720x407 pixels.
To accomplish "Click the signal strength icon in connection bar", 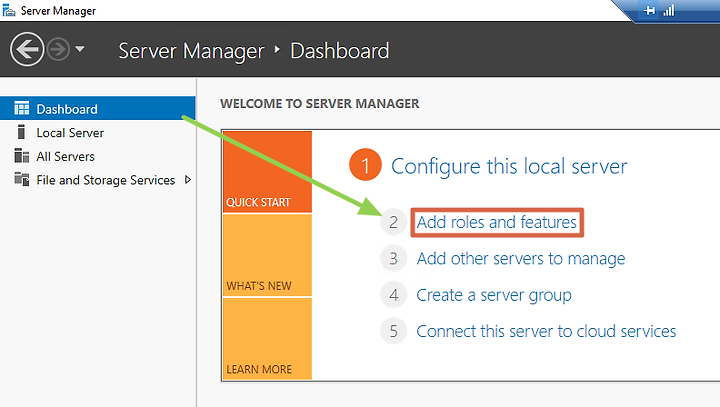I will tap(669, 10).
